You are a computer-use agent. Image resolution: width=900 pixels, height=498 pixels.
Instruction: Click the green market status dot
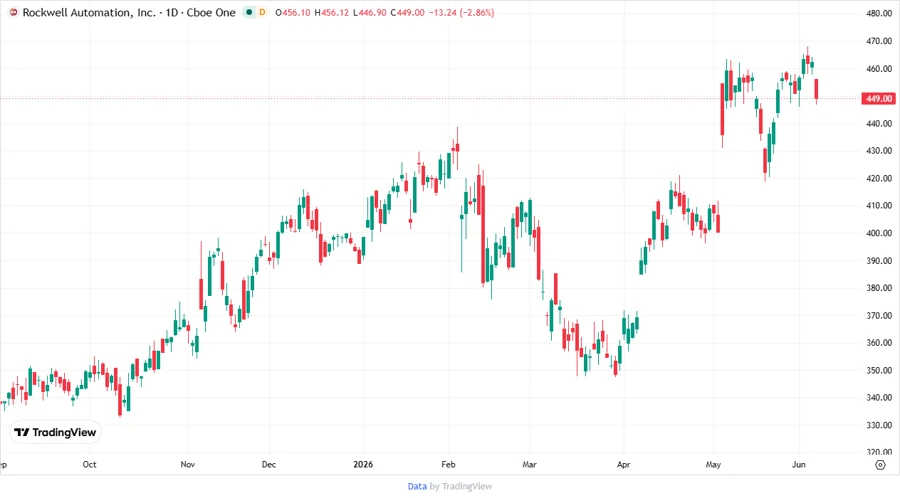point(249,13)
